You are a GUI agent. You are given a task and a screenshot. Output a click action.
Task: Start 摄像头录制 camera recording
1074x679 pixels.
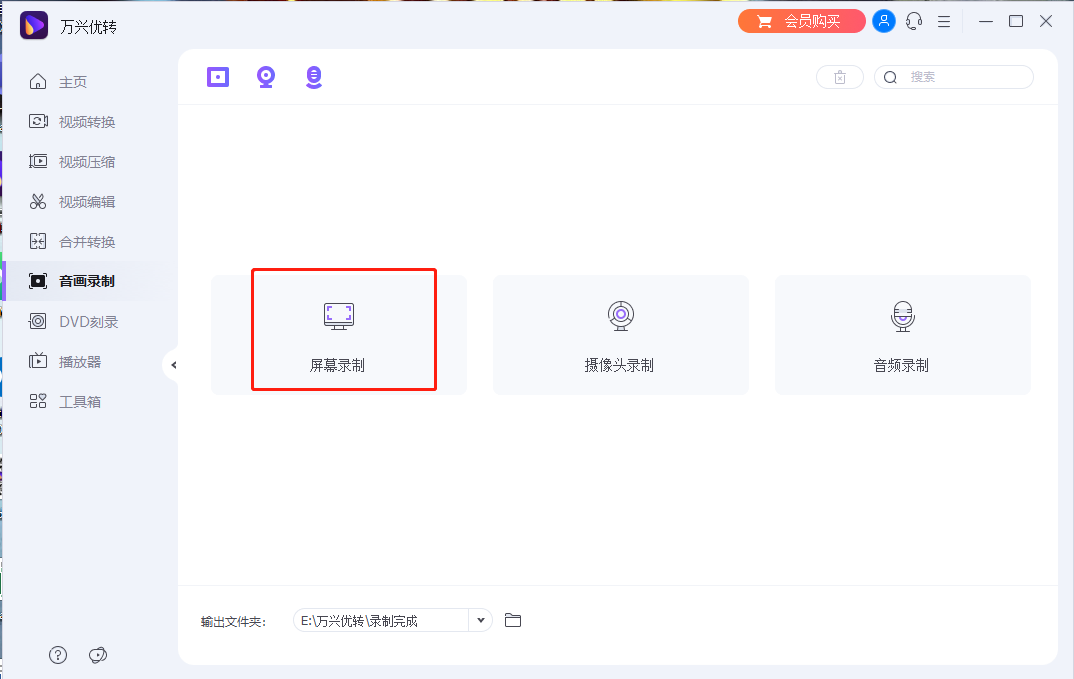tap(620, 334)
